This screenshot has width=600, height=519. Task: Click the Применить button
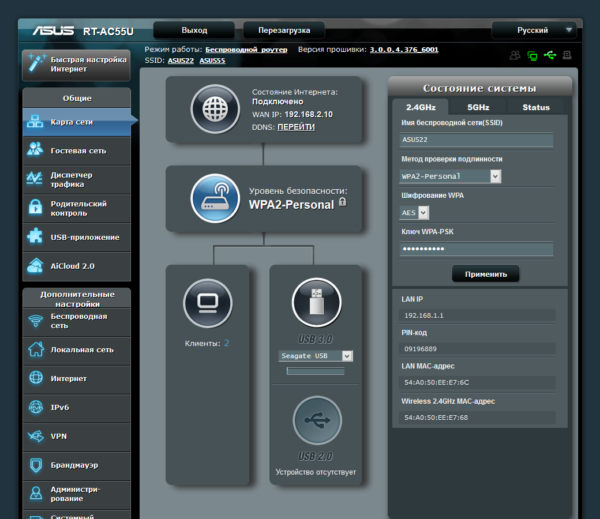pyautogui.click(x=486, y=274)
